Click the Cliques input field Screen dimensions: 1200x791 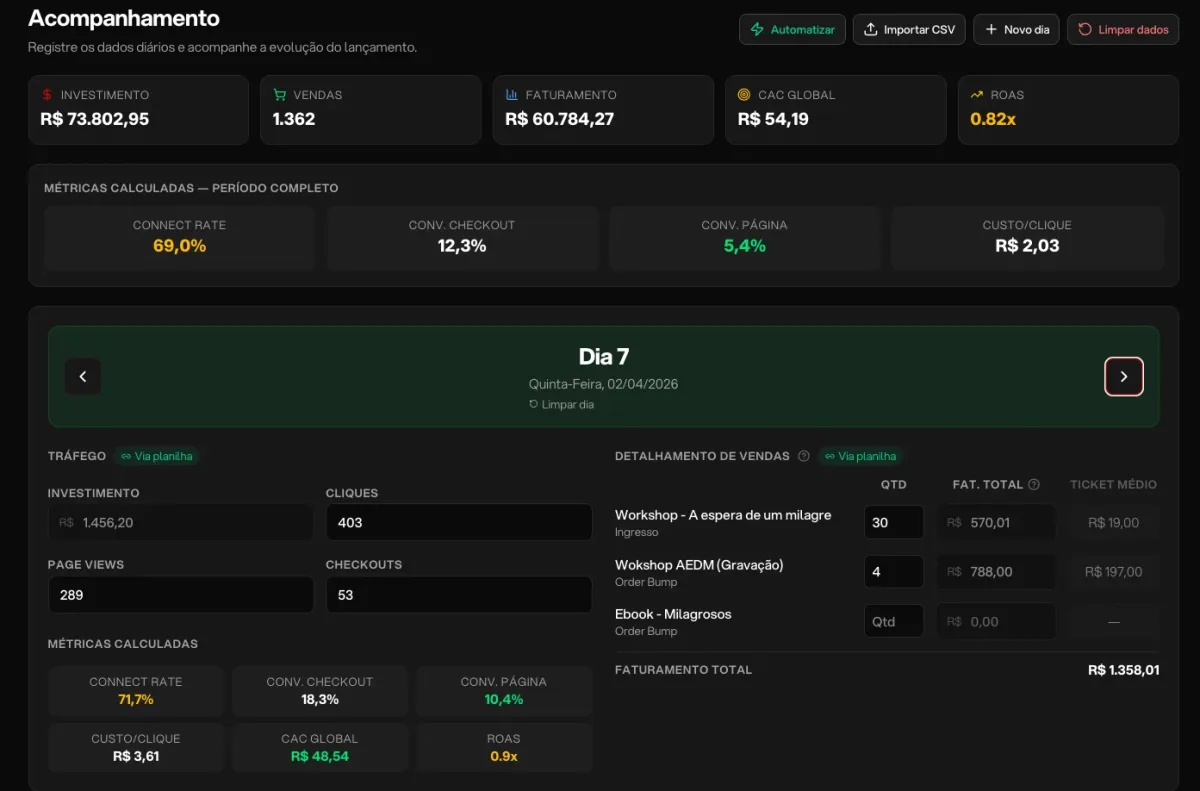click(x=459, y=522)
